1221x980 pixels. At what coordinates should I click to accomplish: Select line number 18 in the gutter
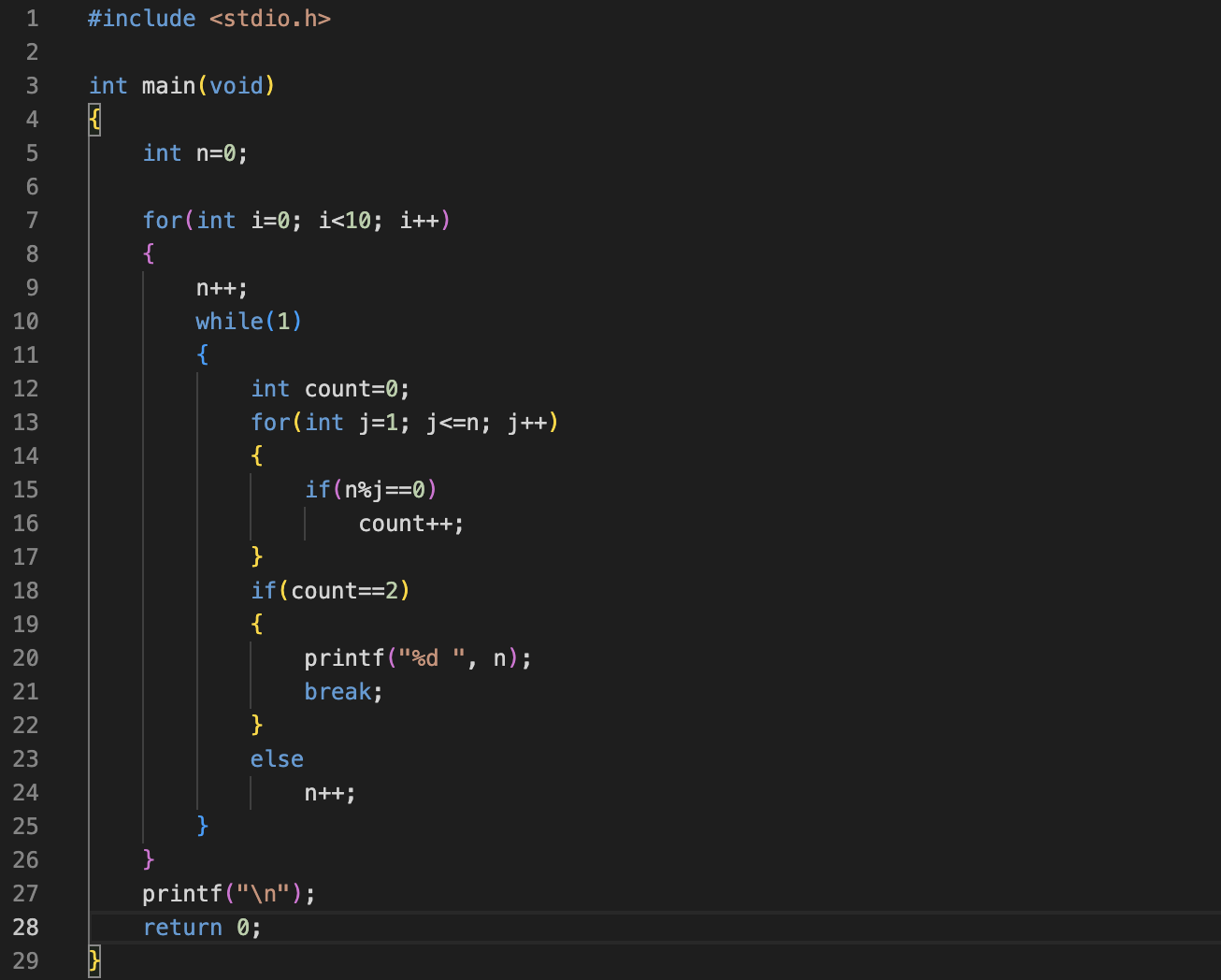point(26,591)
